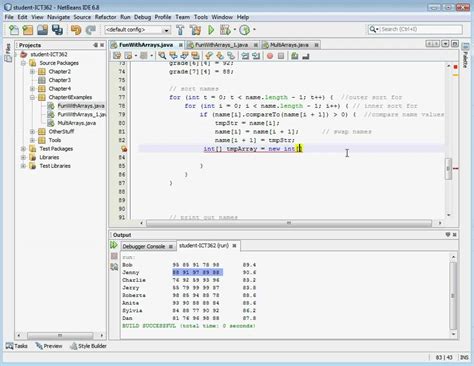Viewport: 474px width, 366px height.
Task: Click the Build Main Project hammer icon
Action: coord(180,30)
